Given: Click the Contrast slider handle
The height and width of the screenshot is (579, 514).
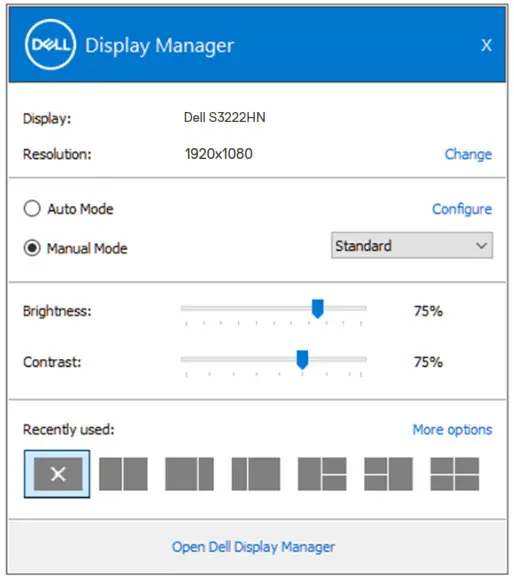Looking at the screenshot, I should point(302,360).
